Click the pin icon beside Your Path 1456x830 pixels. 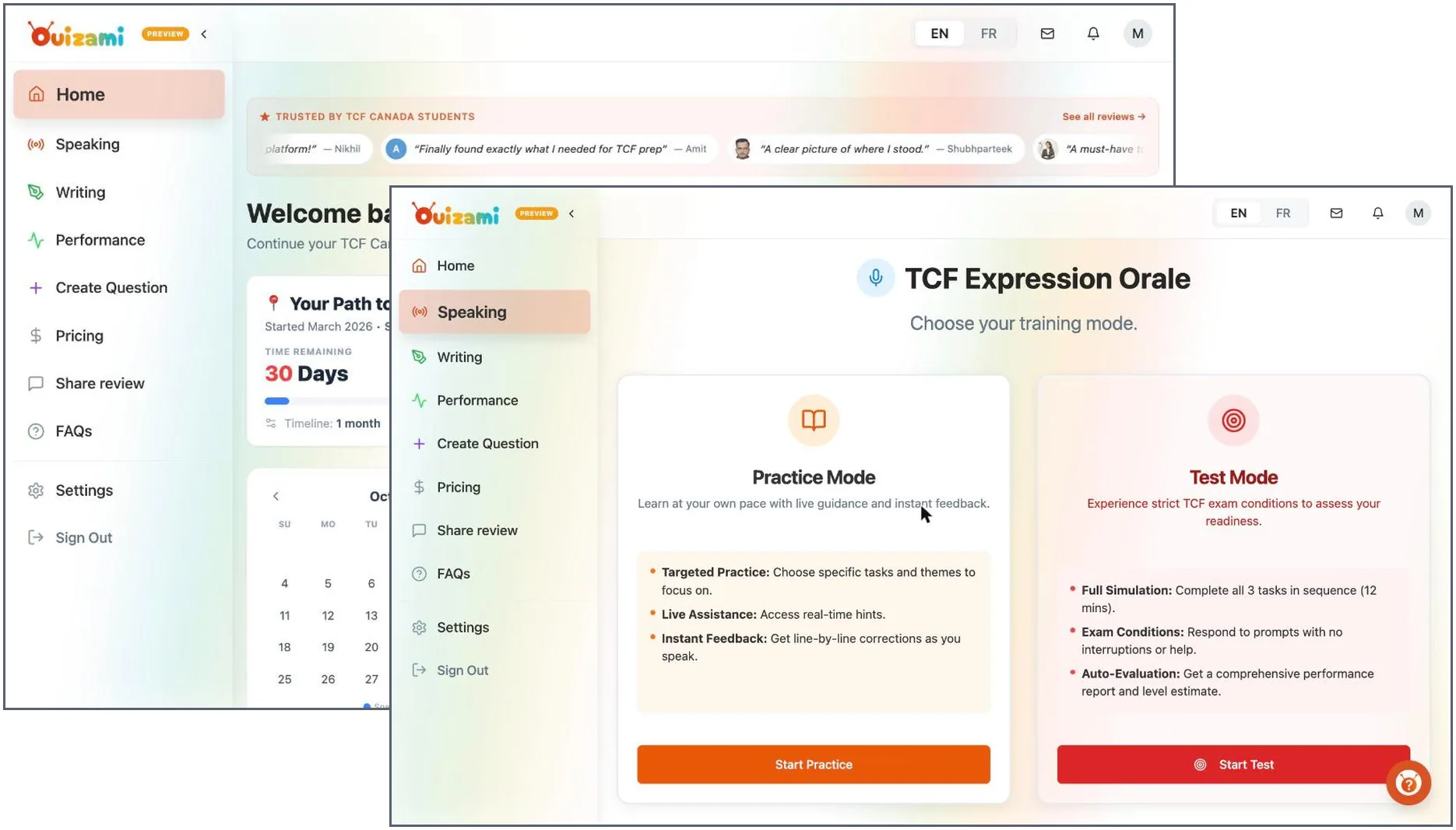(x=273, y=302)
